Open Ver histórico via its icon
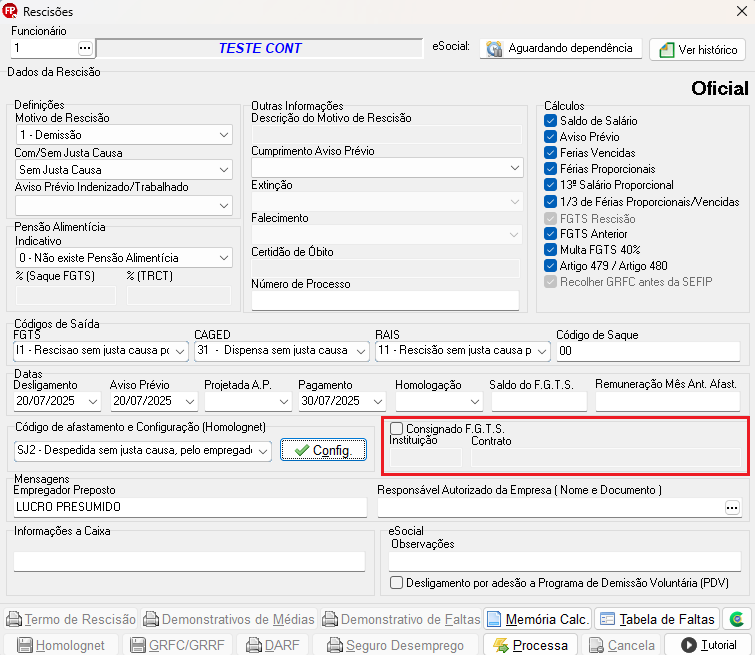The width and height of the screenshot is (755, 655). click(666, 50)
